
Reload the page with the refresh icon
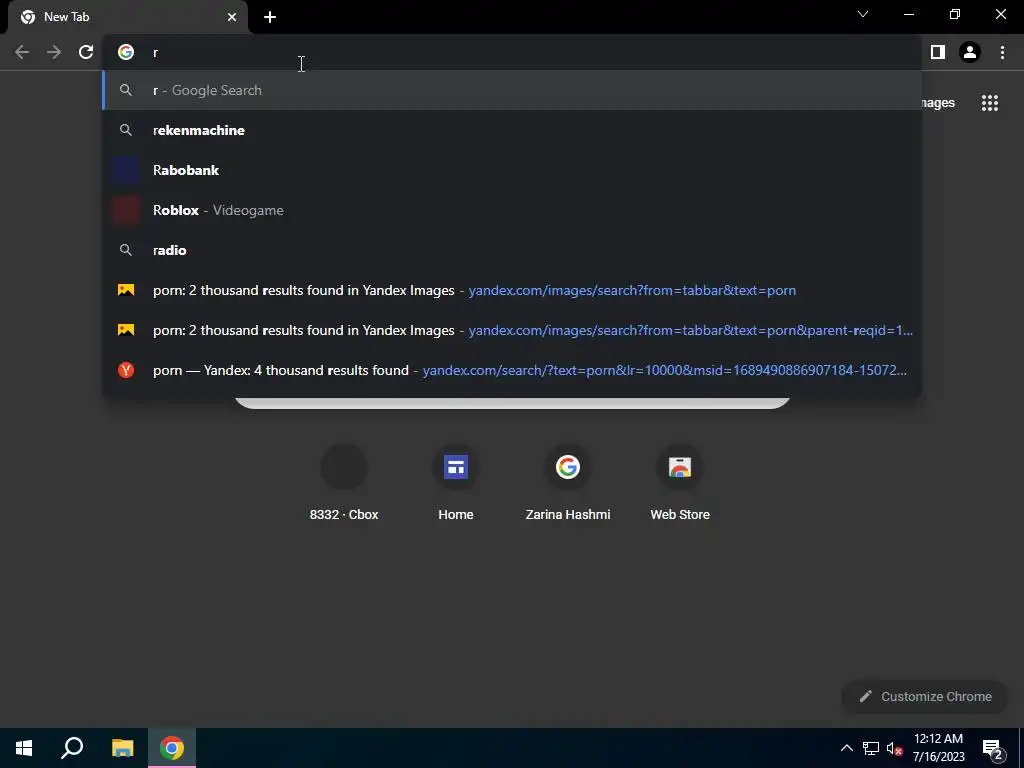click(86, 52)
